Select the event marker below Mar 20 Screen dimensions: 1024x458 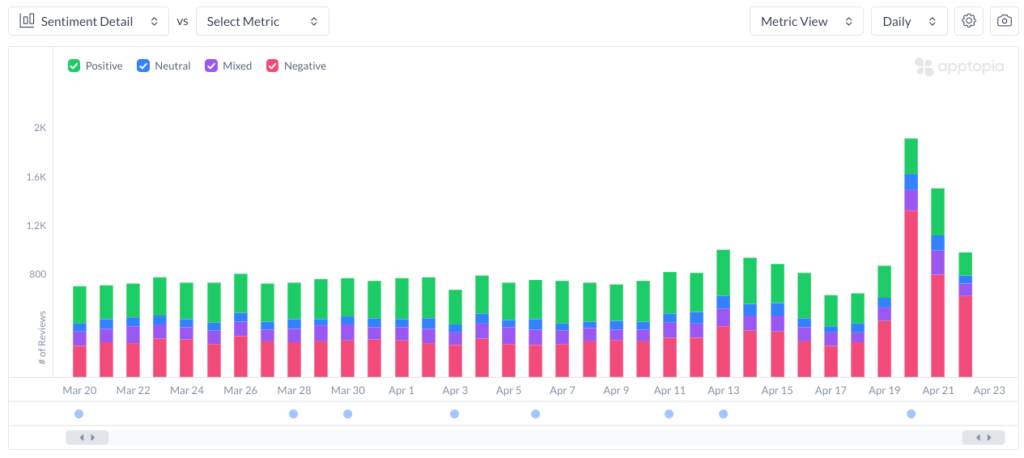[79, 414]
